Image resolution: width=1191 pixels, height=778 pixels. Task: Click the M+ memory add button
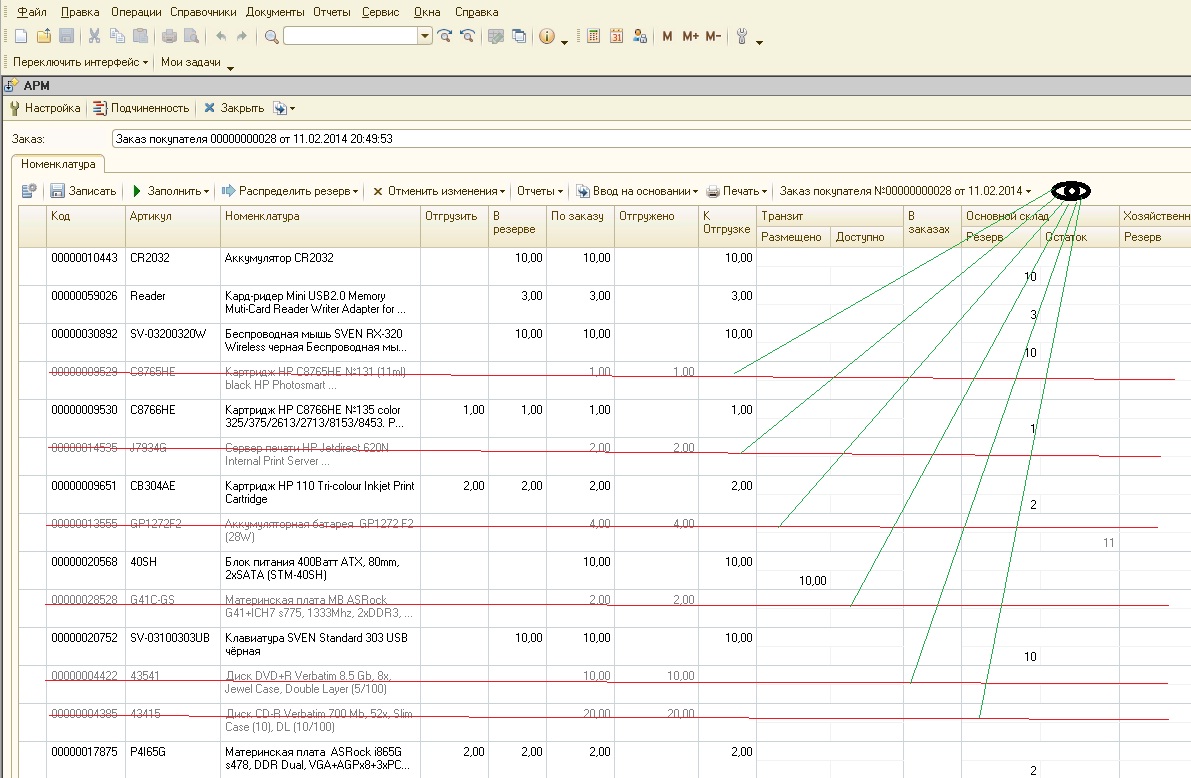coord(690,37)
